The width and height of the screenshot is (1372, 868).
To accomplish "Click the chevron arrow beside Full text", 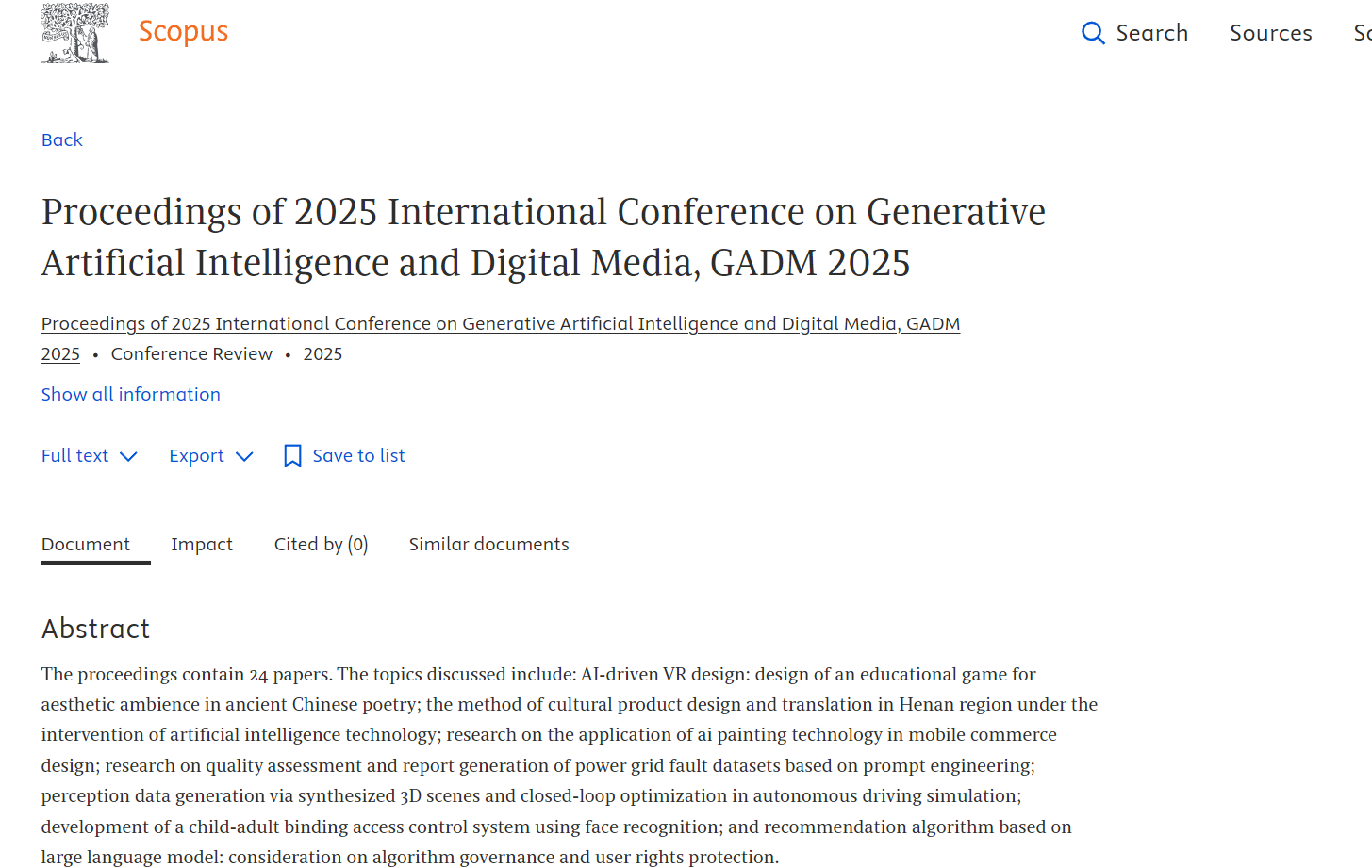I will [128, 456].
